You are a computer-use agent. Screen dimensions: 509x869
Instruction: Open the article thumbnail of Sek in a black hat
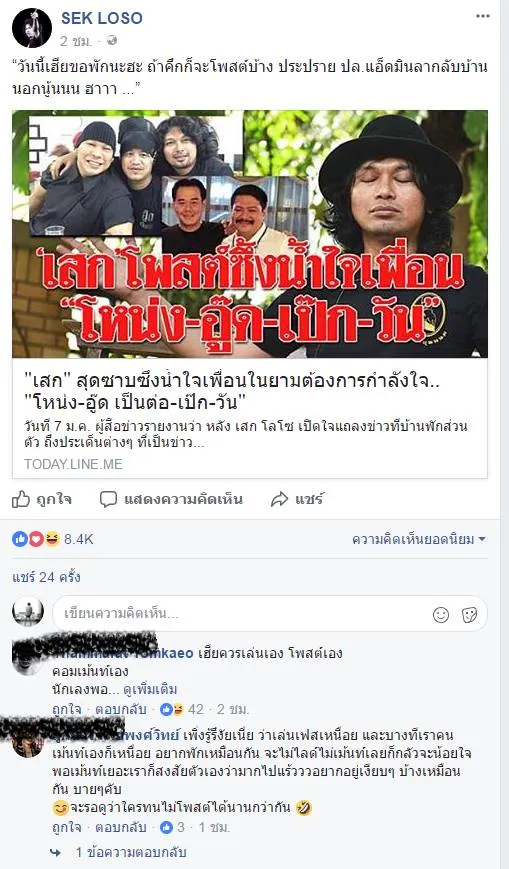pyautogui.click(x=250, y=234)
